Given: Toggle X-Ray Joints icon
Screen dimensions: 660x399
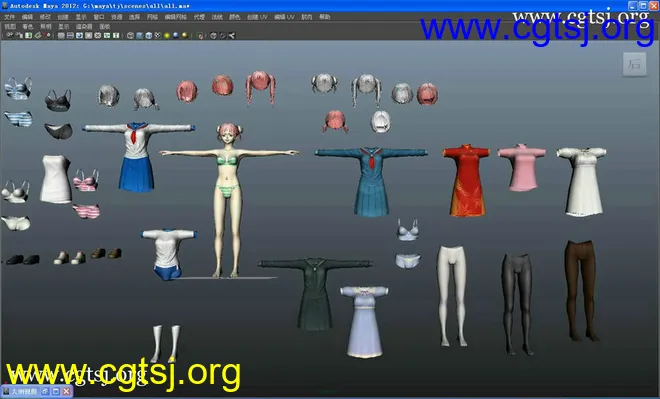Looking at the screenshot, I should tap(232, 35).
